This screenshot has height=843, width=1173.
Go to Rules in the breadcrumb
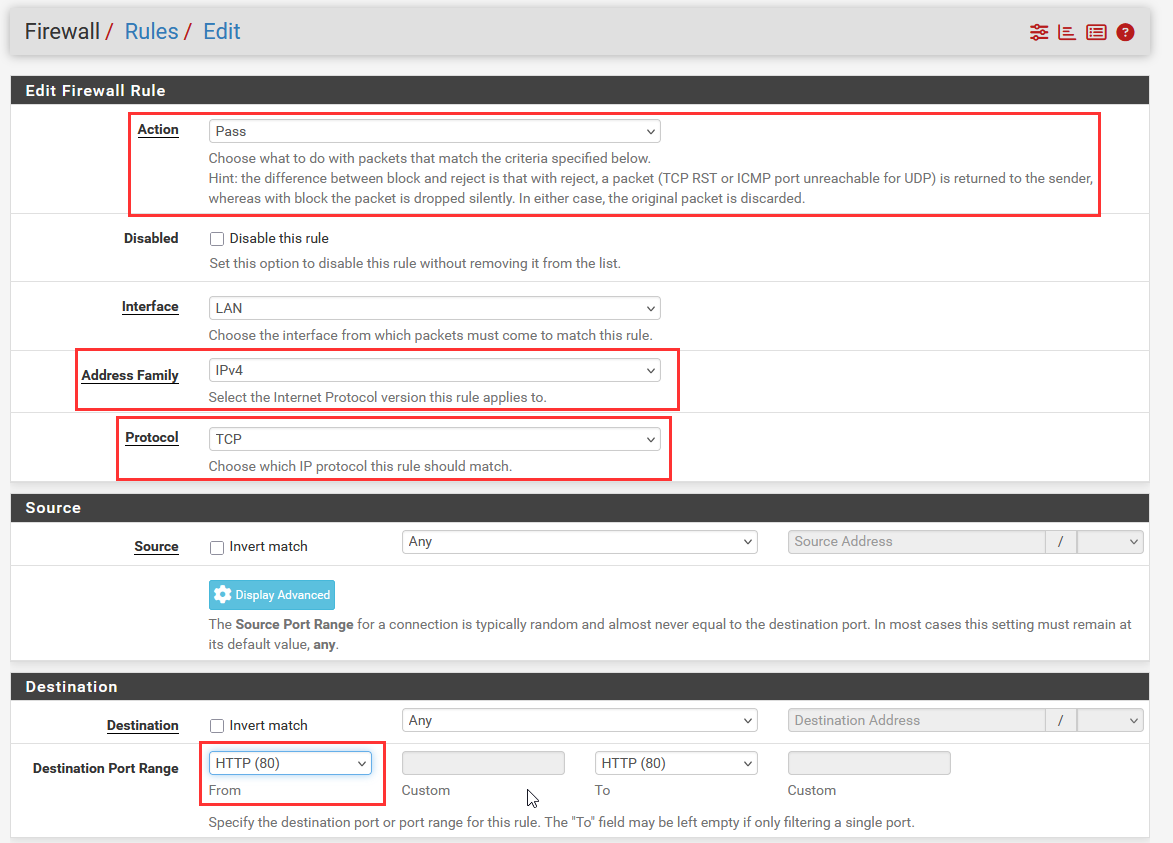(151, 31)
